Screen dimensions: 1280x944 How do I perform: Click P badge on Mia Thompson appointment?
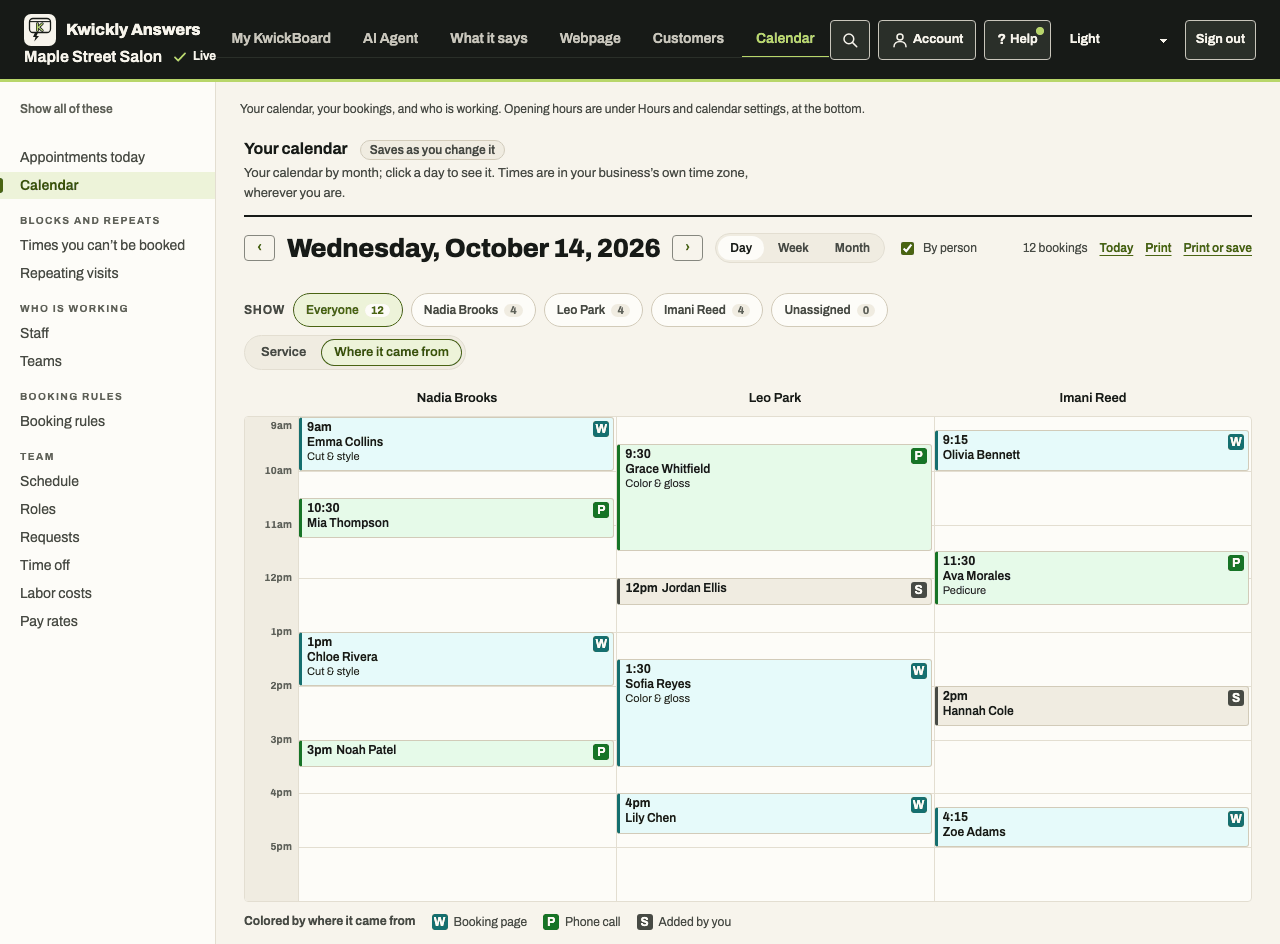tap(601, 510)
